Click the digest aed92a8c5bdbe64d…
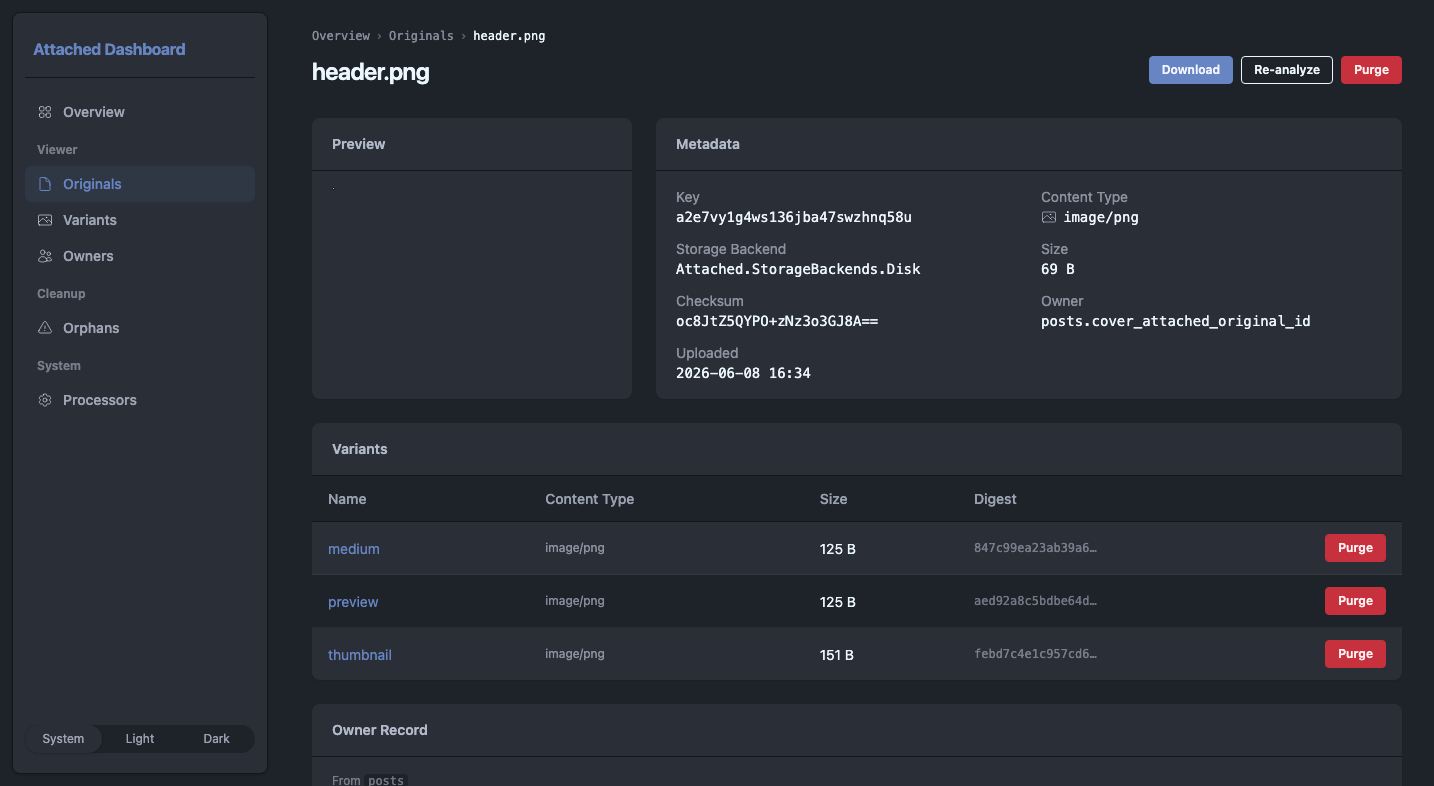Screen dimensions: 1434x786 point(1036,601)
